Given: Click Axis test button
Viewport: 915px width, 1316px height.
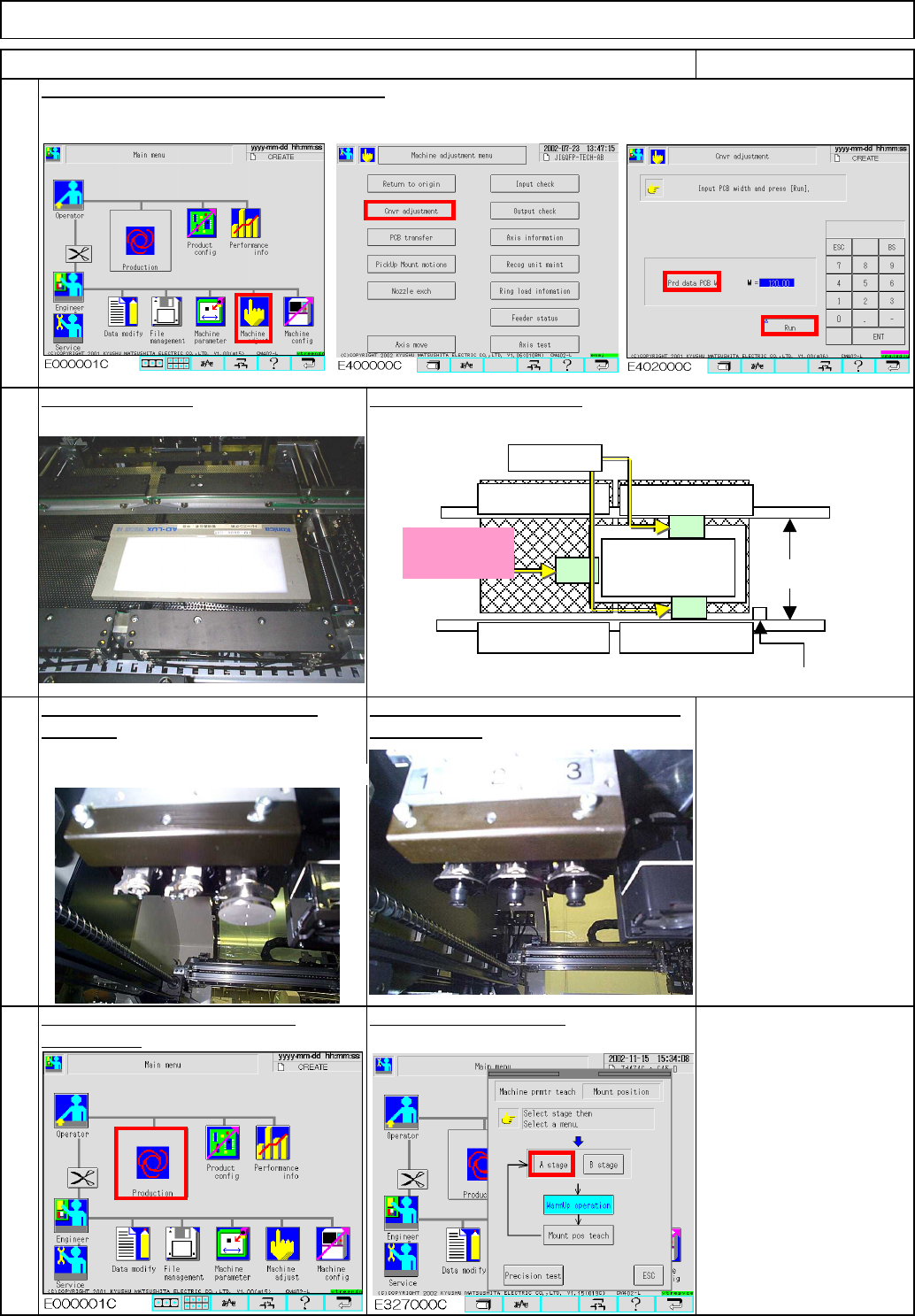Looking at the screenshot, I should click(x=535, y=343).
